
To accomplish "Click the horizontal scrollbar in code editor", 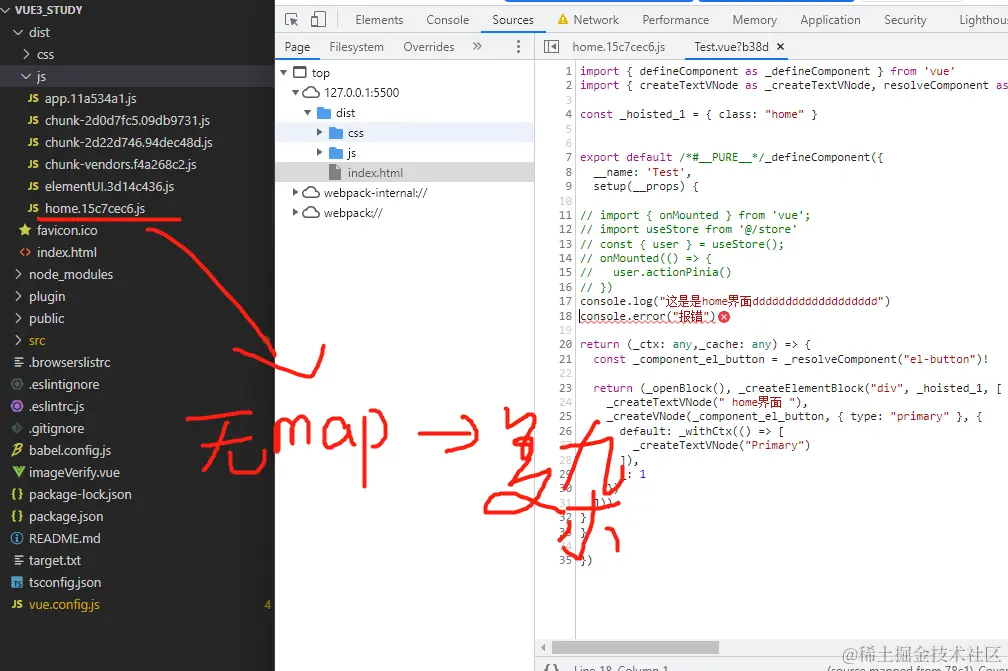I will click(635, 647).
